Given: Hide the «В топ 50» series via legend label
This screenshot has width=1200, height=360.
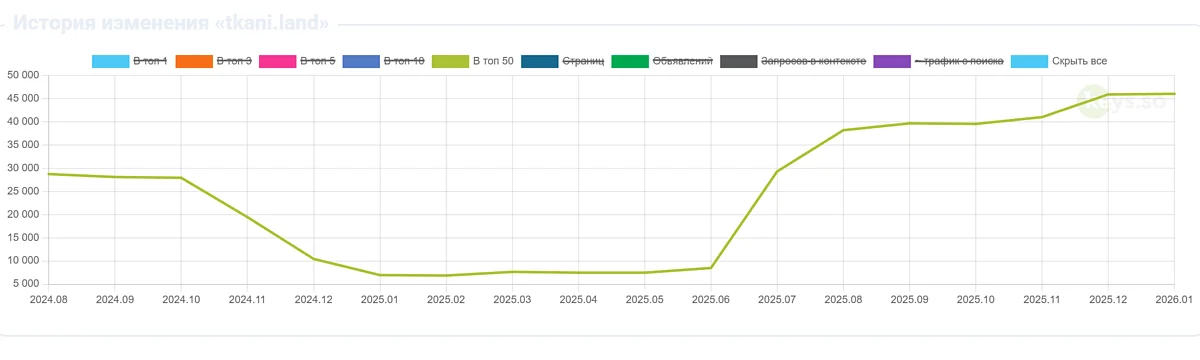Looking at the screenshot, I should click(x=493, y=61).
